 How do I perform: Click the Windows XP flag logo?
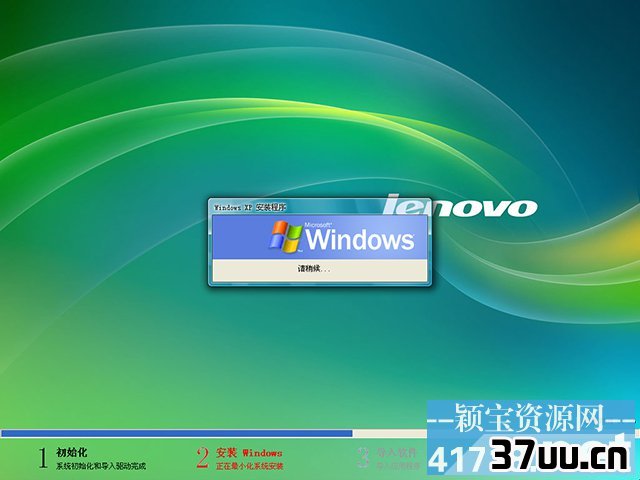click(x=285, y=236)
